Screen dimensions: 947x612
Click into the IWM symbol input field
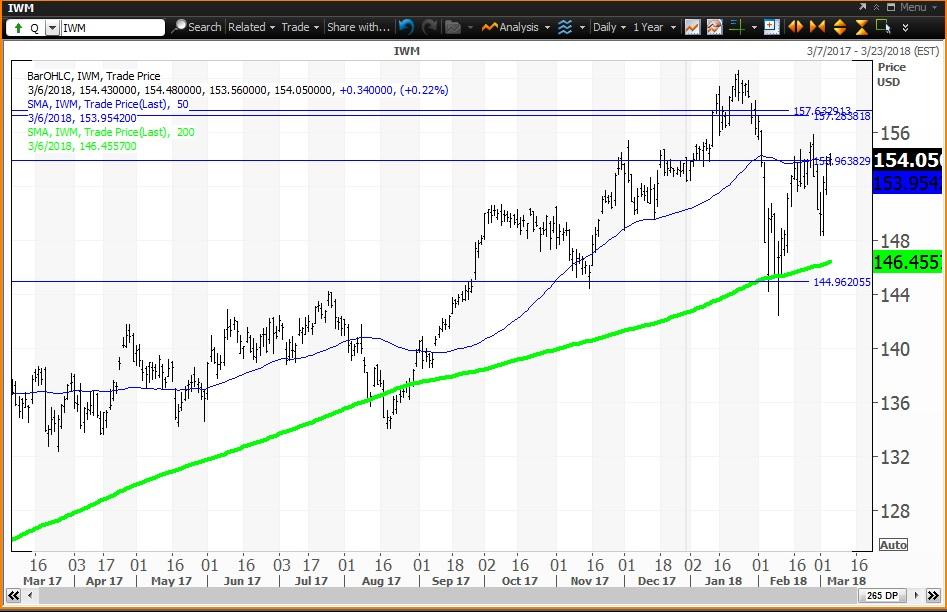coord(112,28)
